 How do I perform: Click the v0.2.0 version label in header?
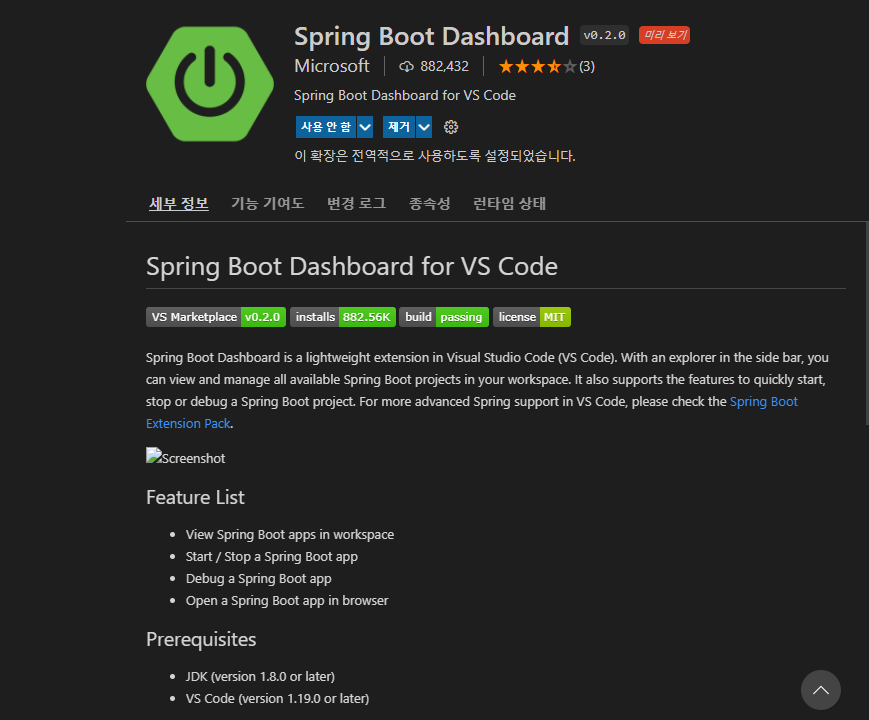(604, 35)
